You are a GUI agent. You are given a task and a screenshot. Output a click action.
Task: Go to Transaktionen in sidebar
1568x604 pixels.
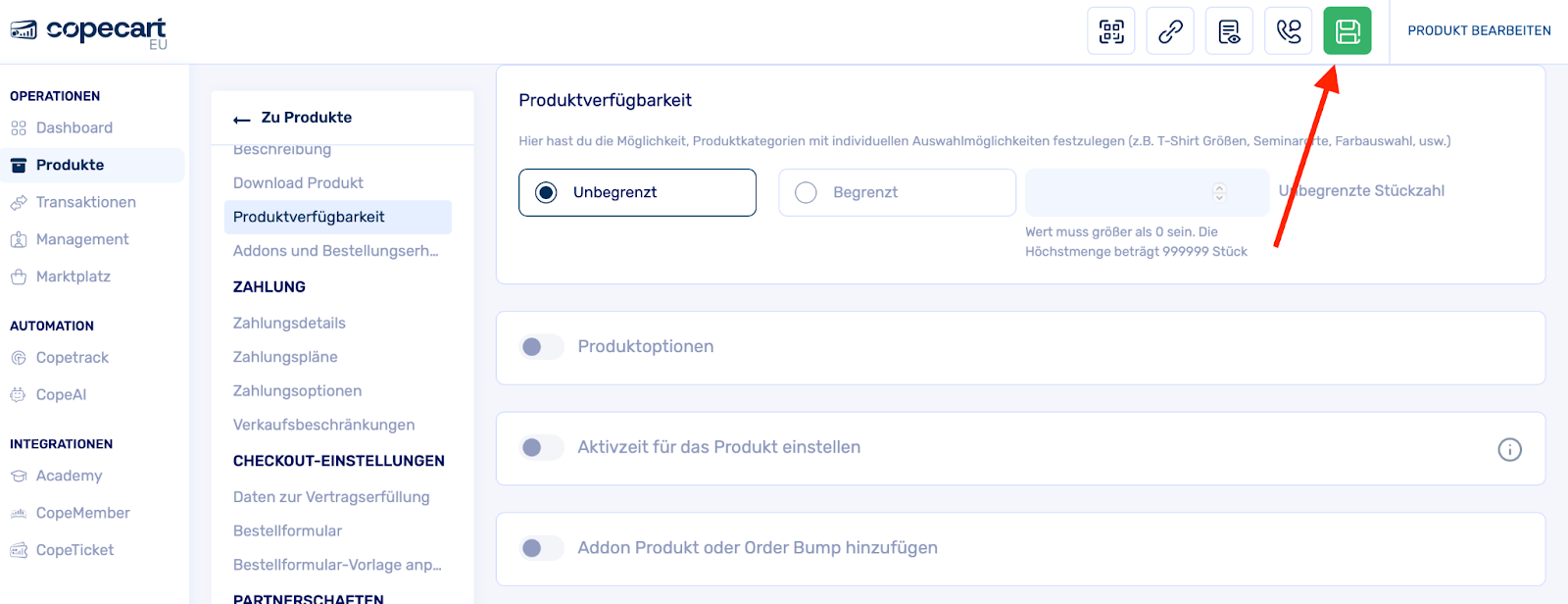tap(85, 202)
